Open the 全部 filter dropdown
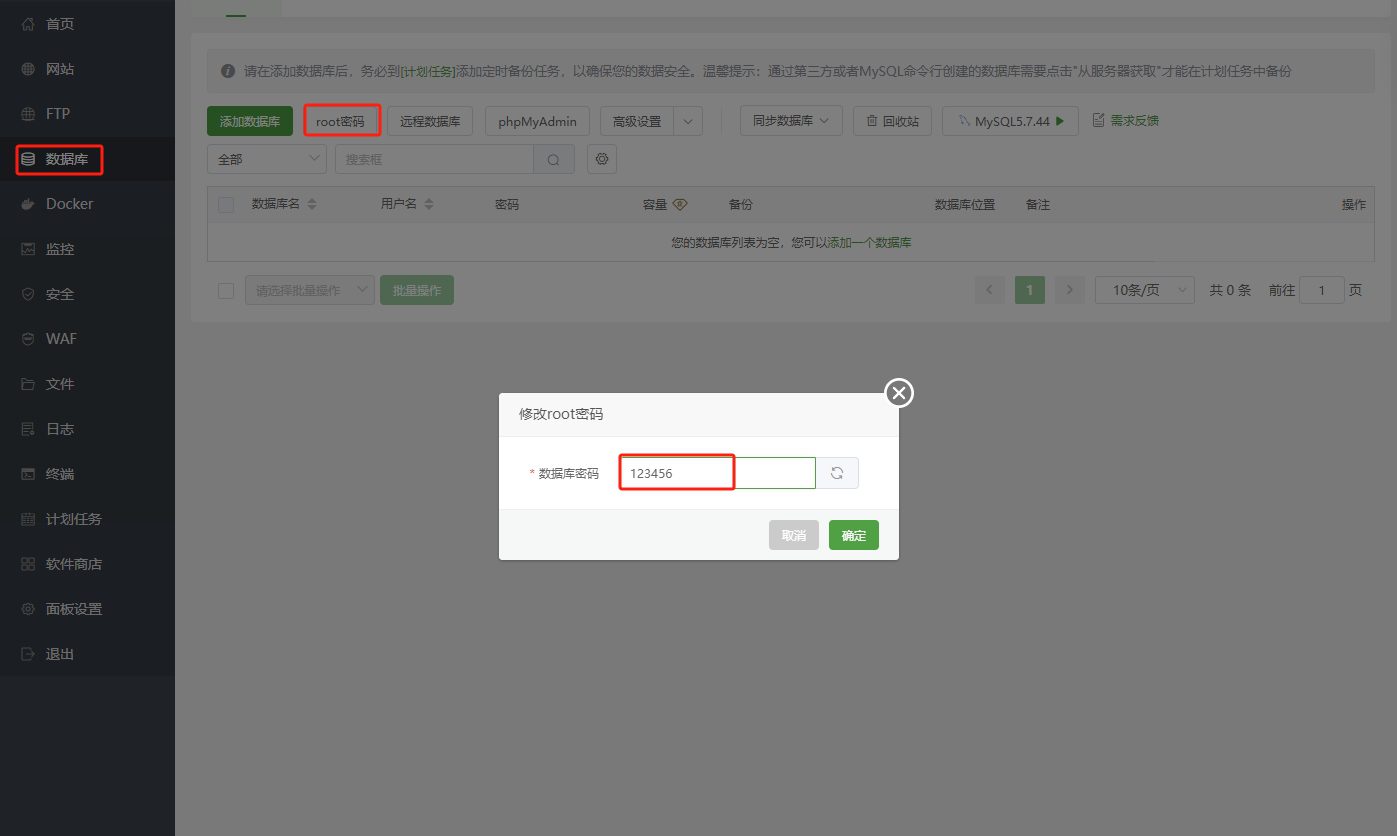This screenshot has height=836, width=1397. coord(266,159)
